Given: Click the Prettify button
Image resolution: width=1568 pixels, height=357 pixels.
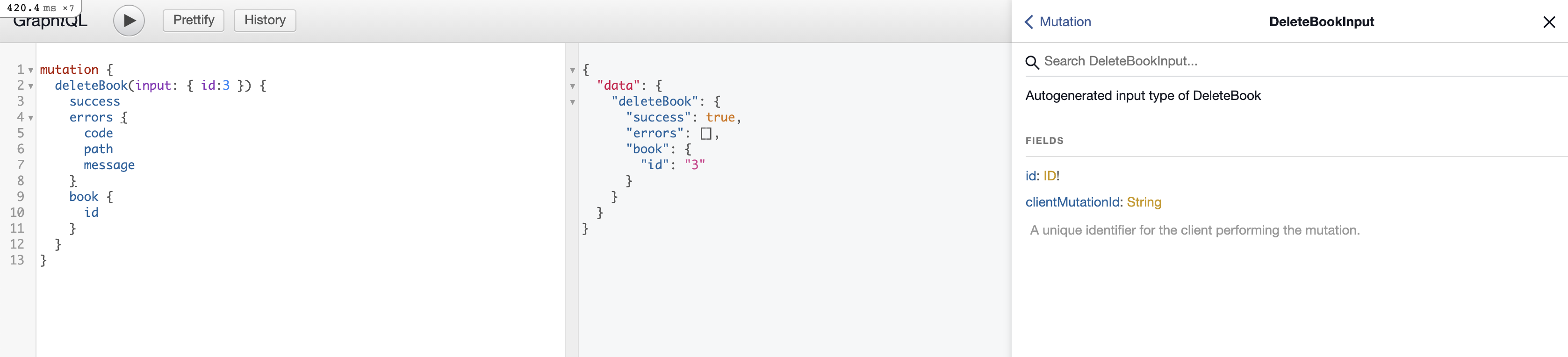Looking at the screenshot, I should [193, 20].
